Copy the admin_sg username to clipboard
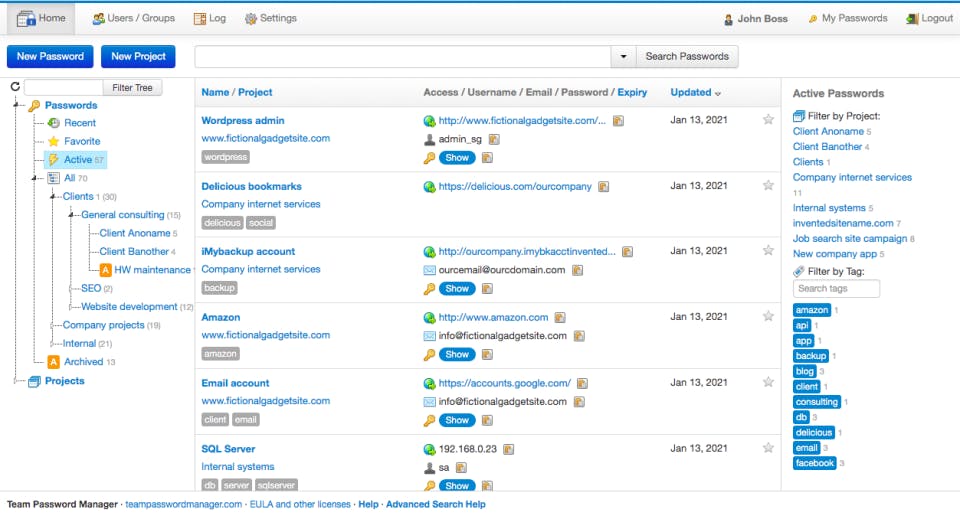 [x=494, y=140]
